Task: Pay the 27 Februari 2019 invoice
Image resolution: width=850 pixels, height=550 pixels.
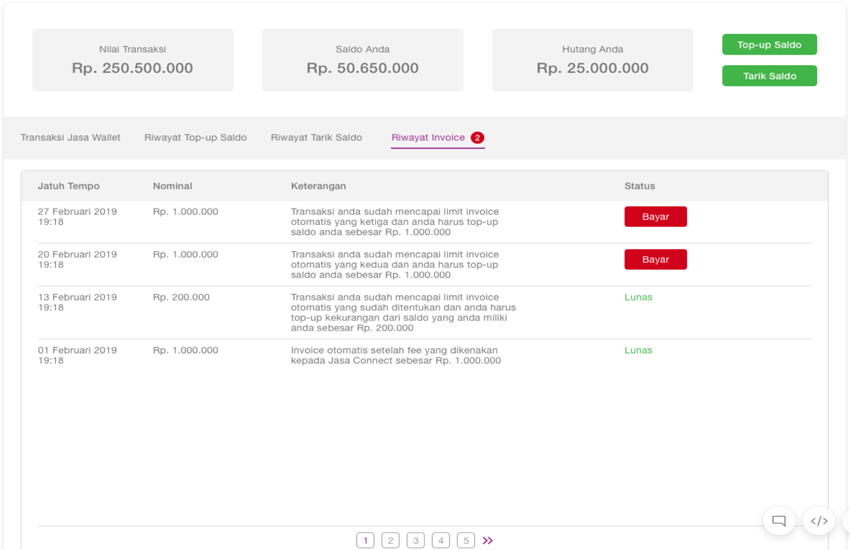Action: pos(655,217)
